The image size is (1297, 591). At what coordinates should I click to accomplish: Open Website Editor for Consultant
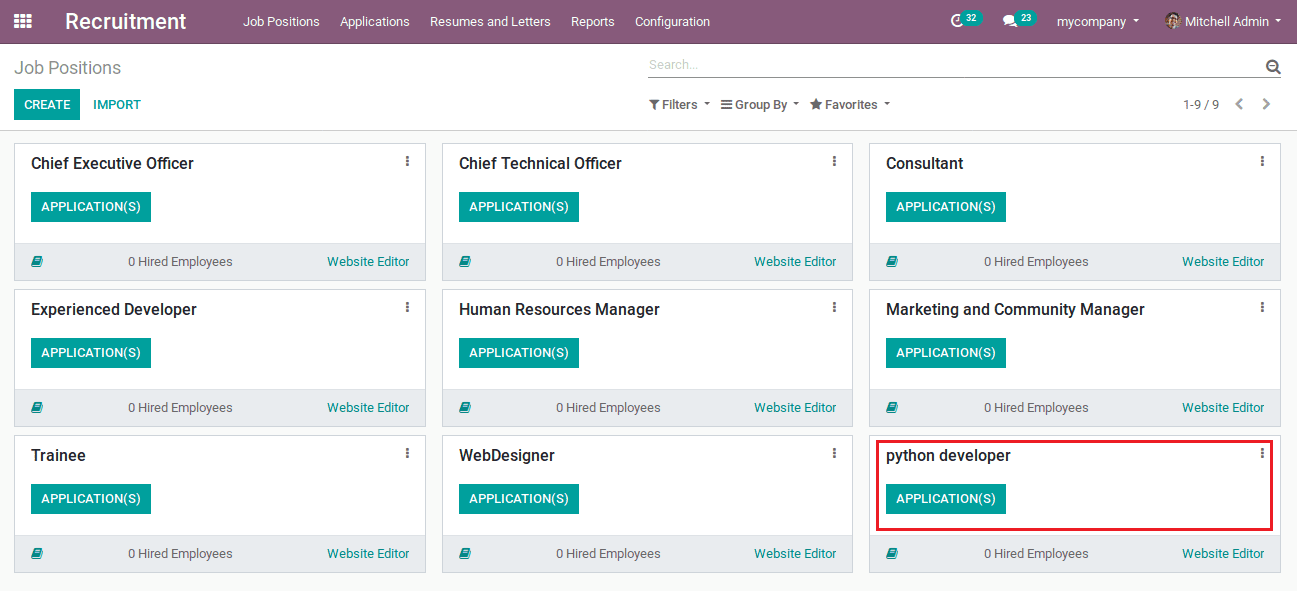(1223, 262)
